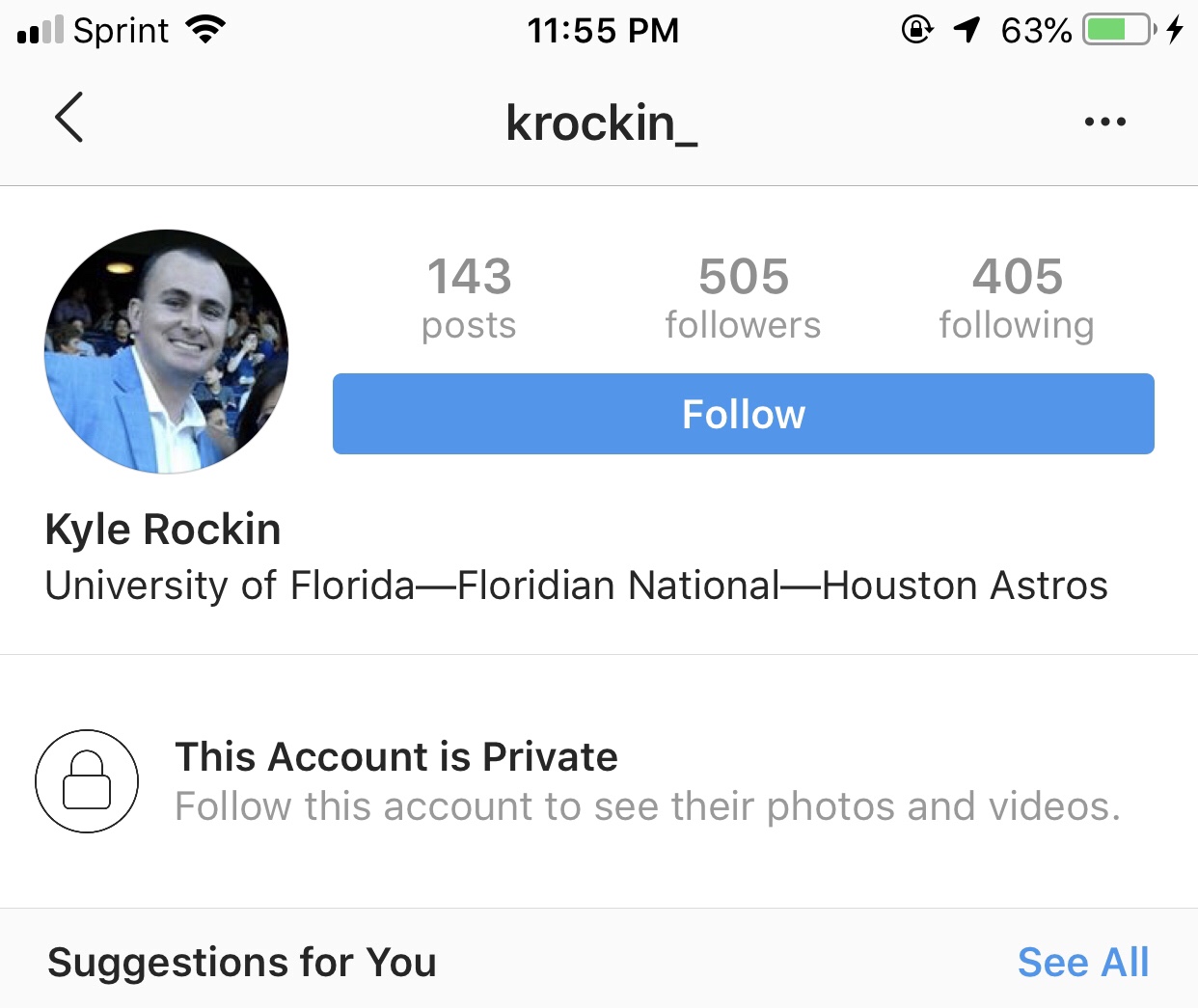The height and width of the screenshot is (1008, 1198).
Task: Tap the University of Florida bio line
Action: [576, 586]
